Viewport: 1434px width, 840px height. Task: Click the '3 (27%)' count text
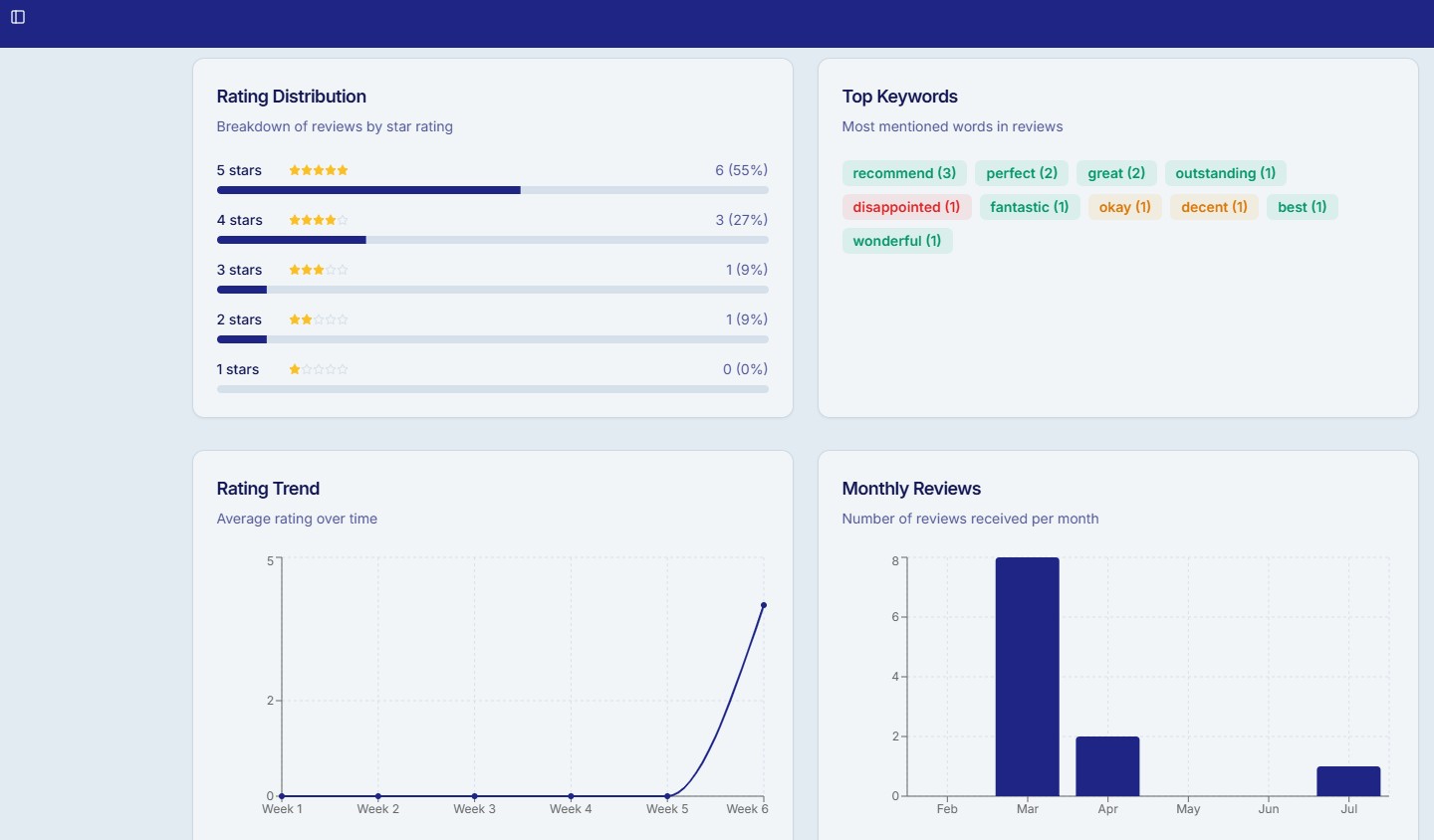click(742, 220)
